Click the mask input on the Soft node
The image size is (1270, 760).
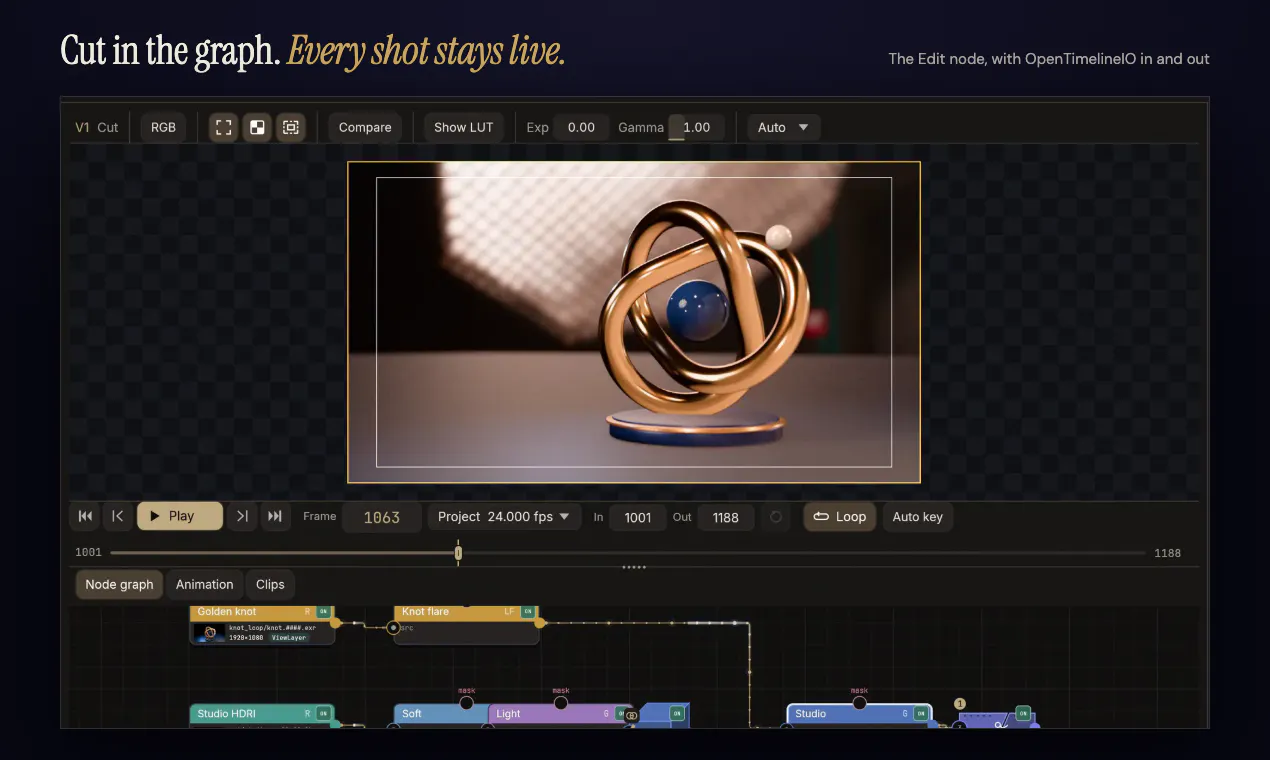pyautogui.click(x=466, y=703)
